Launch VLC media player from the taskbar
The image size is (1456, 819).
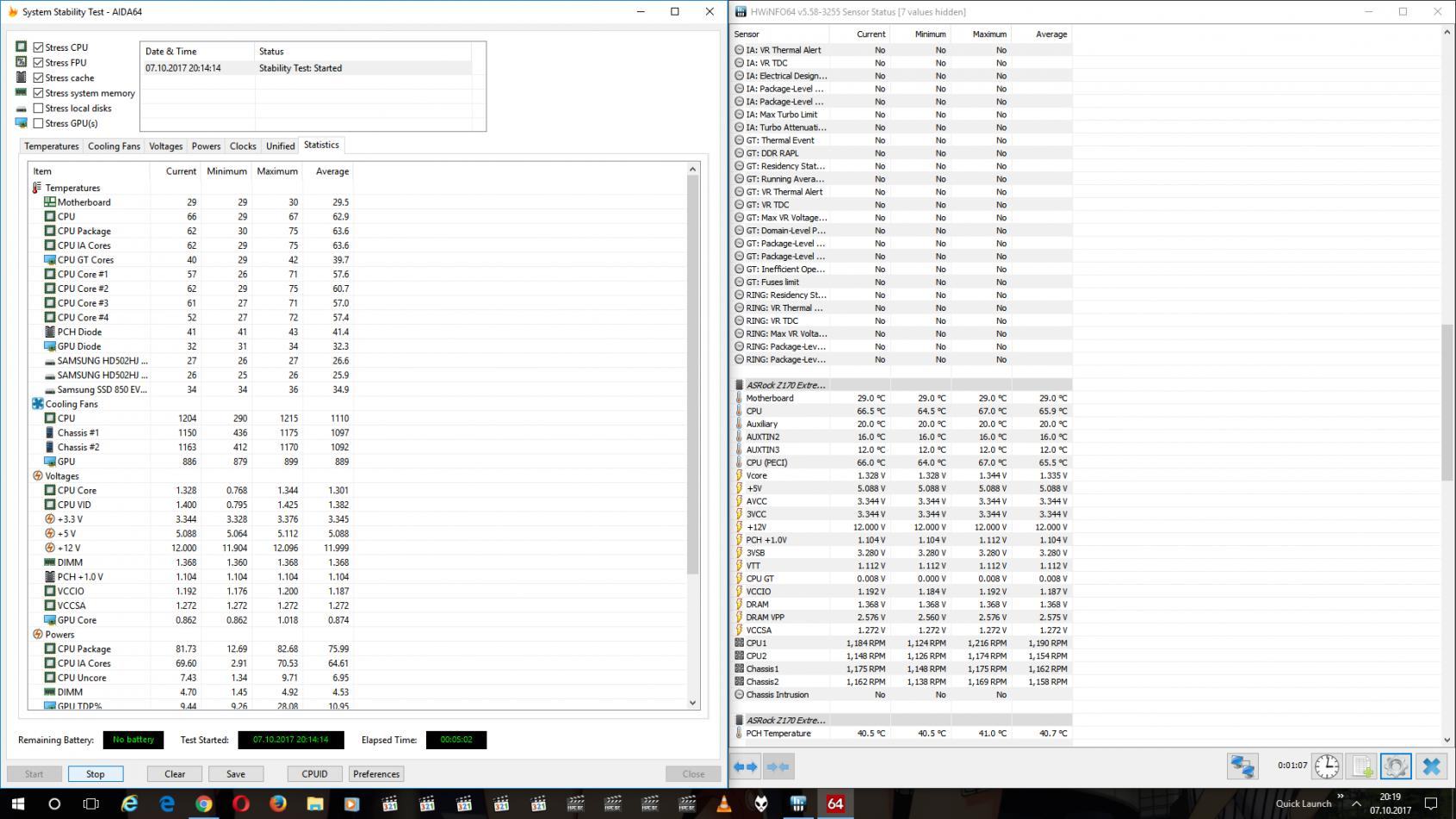[x=724, y=803]
